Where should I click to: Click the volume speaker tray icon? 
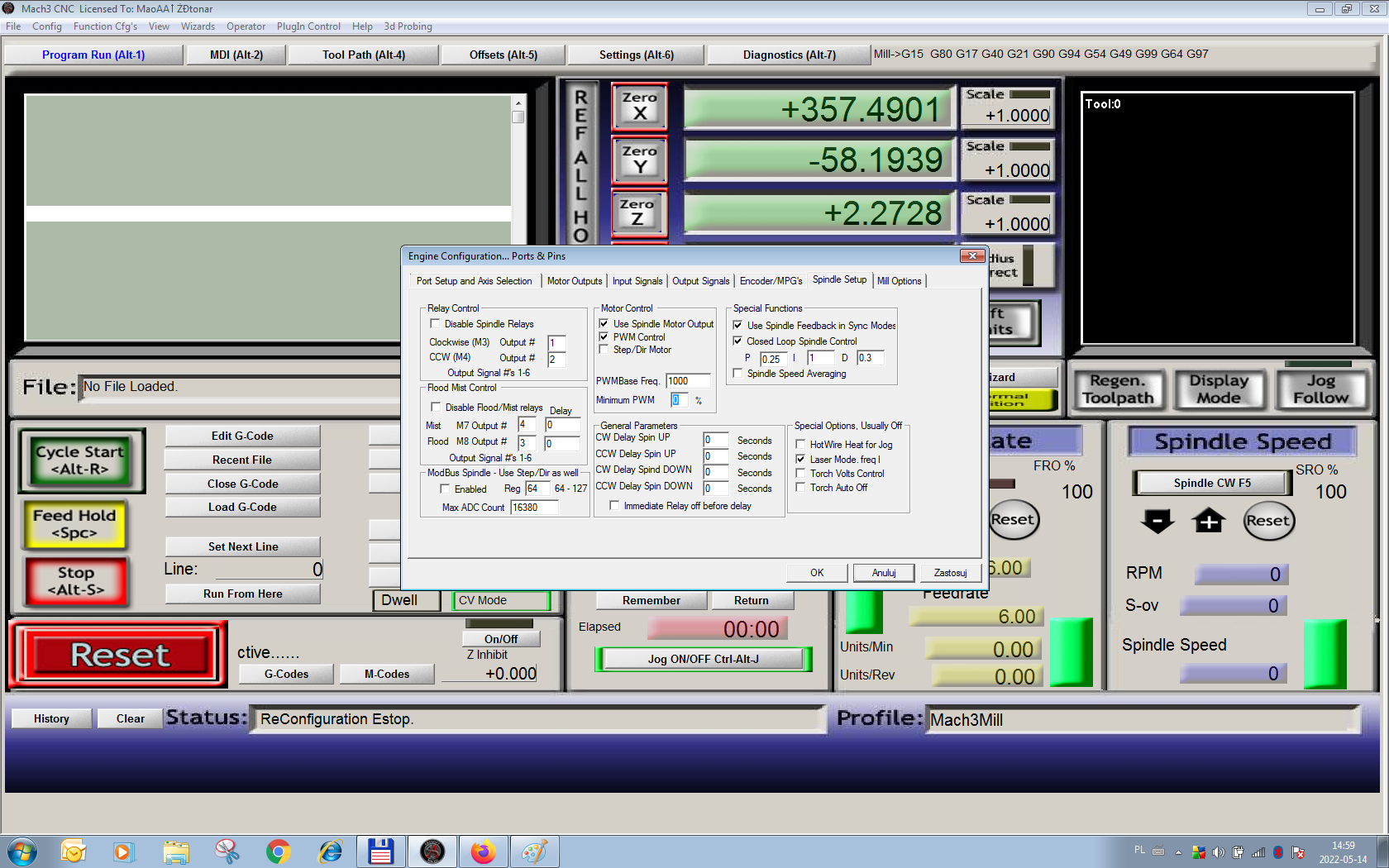1218,852
